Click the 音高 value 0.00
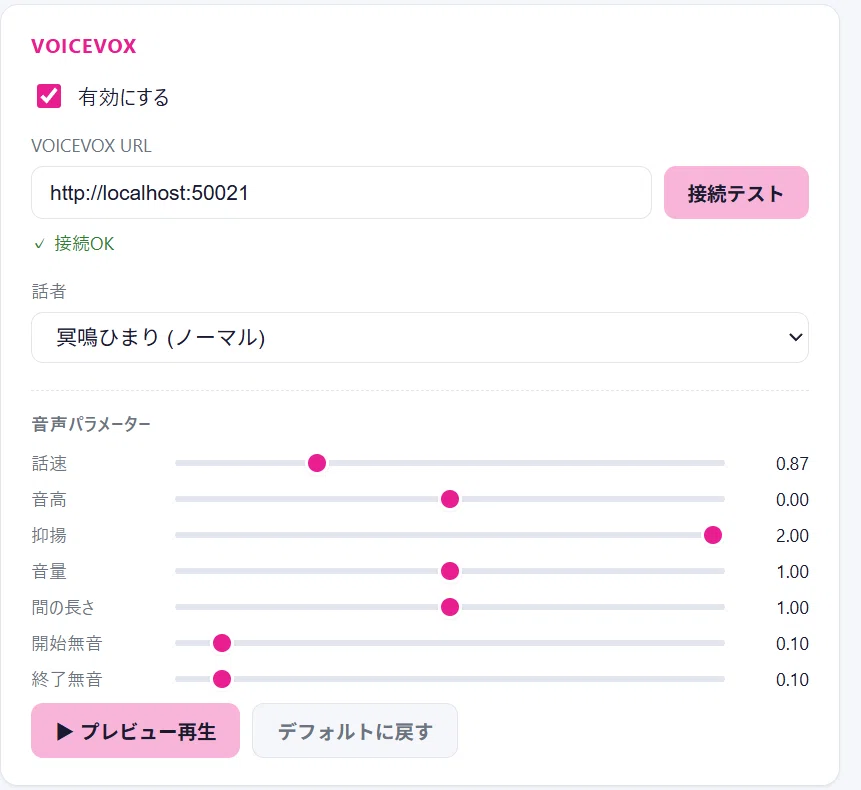 click(x=792, y=500)
